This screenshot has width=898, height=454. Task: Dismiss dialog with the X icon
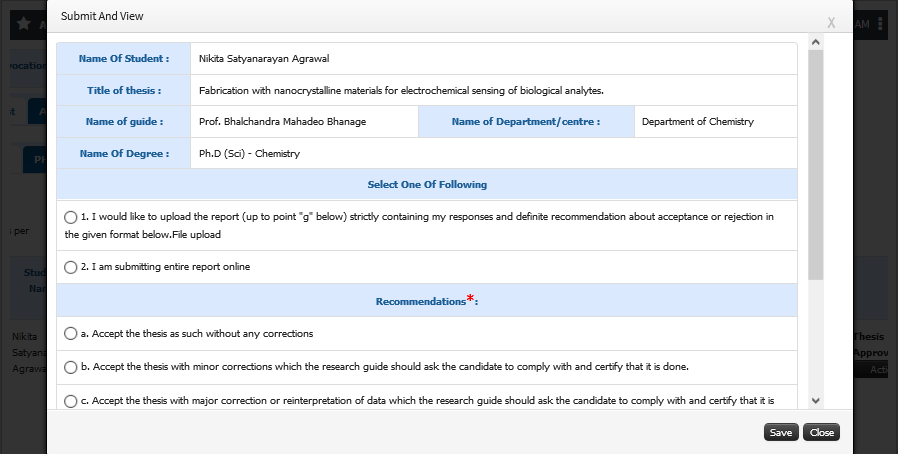tap(831, 23)
